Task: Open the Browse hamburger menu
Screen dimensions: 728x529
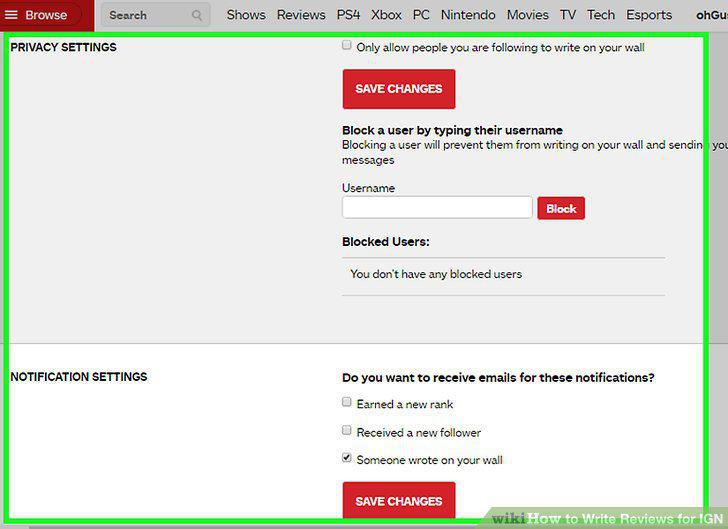Action: pos(36,15)
